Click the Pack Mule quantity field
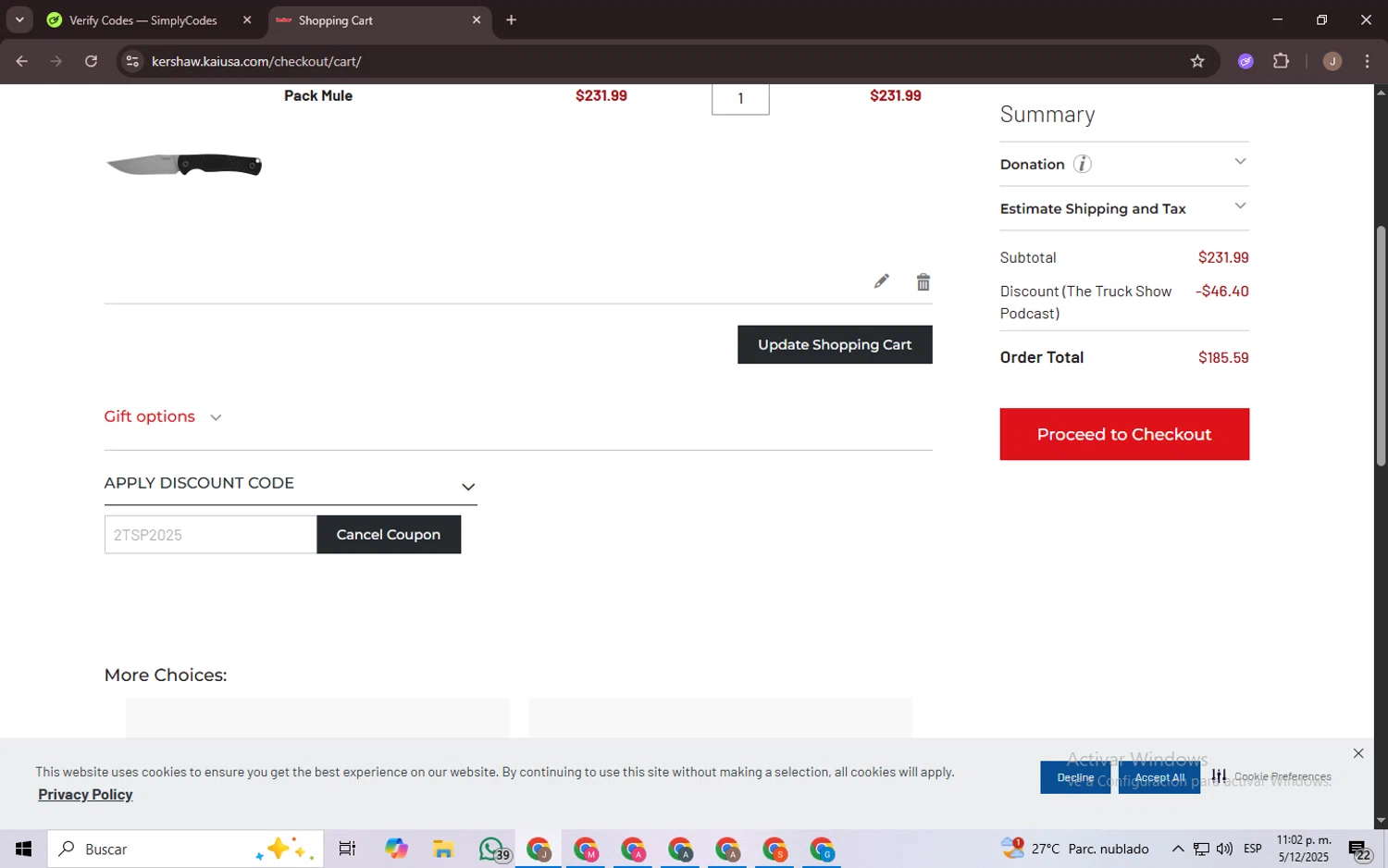Screen dimensions: 1388x868 (740, 98)
